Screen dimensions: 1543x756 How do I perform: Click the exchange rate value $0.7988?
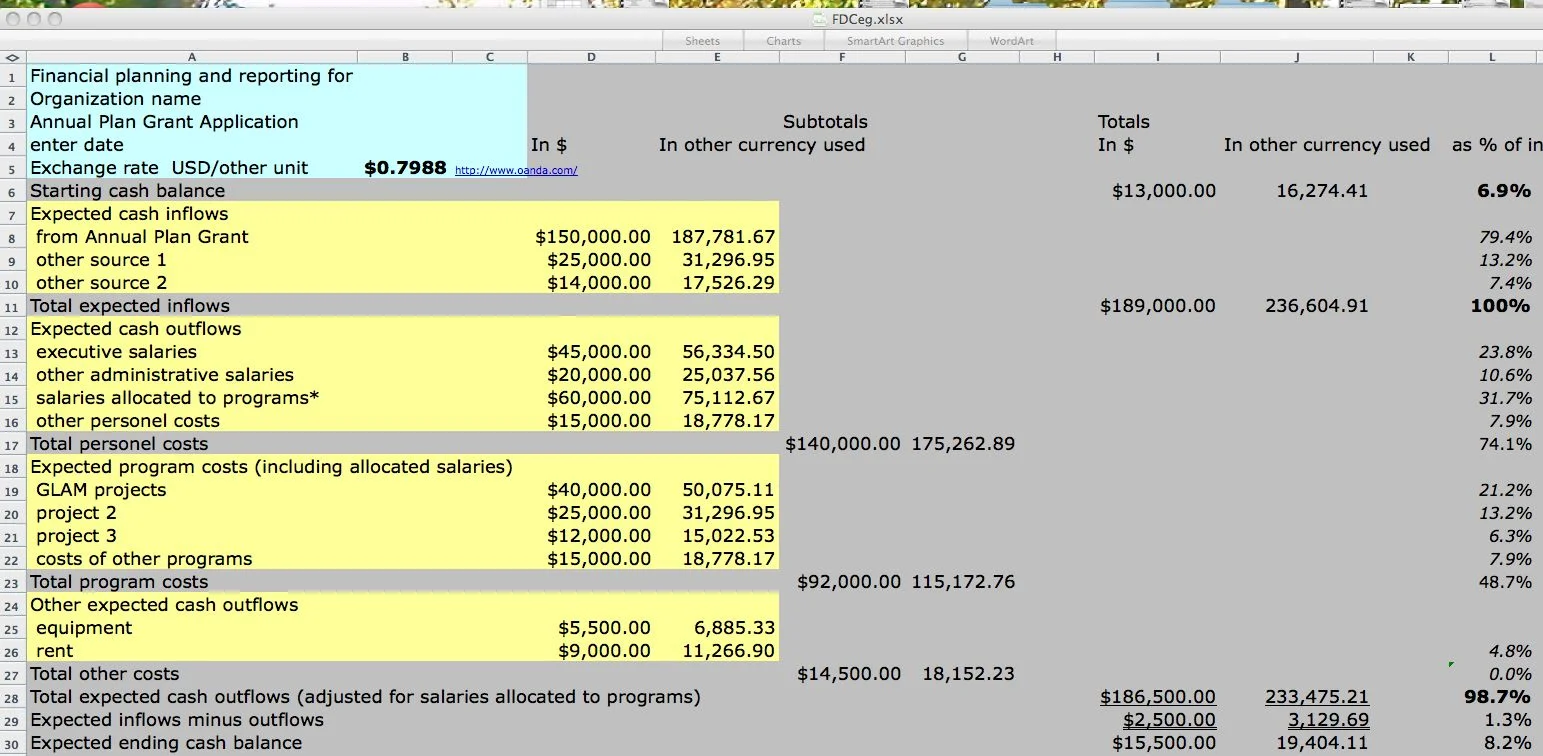click(405, 168)
